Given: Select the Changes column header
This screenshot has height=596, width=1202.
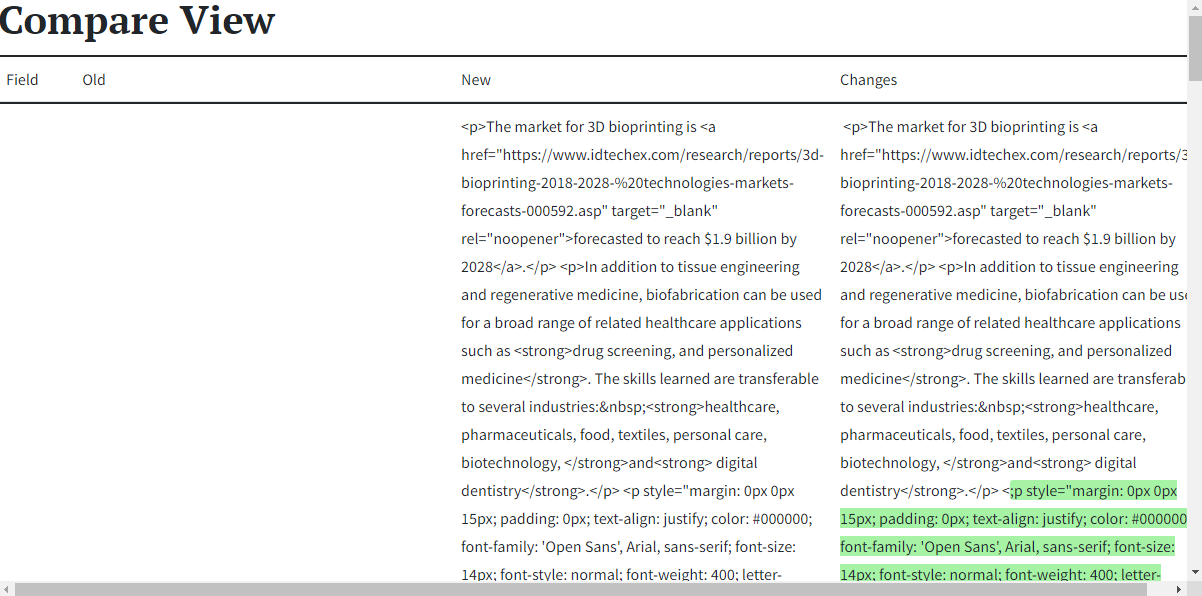Looking at the screenshot, I should 868,80.
